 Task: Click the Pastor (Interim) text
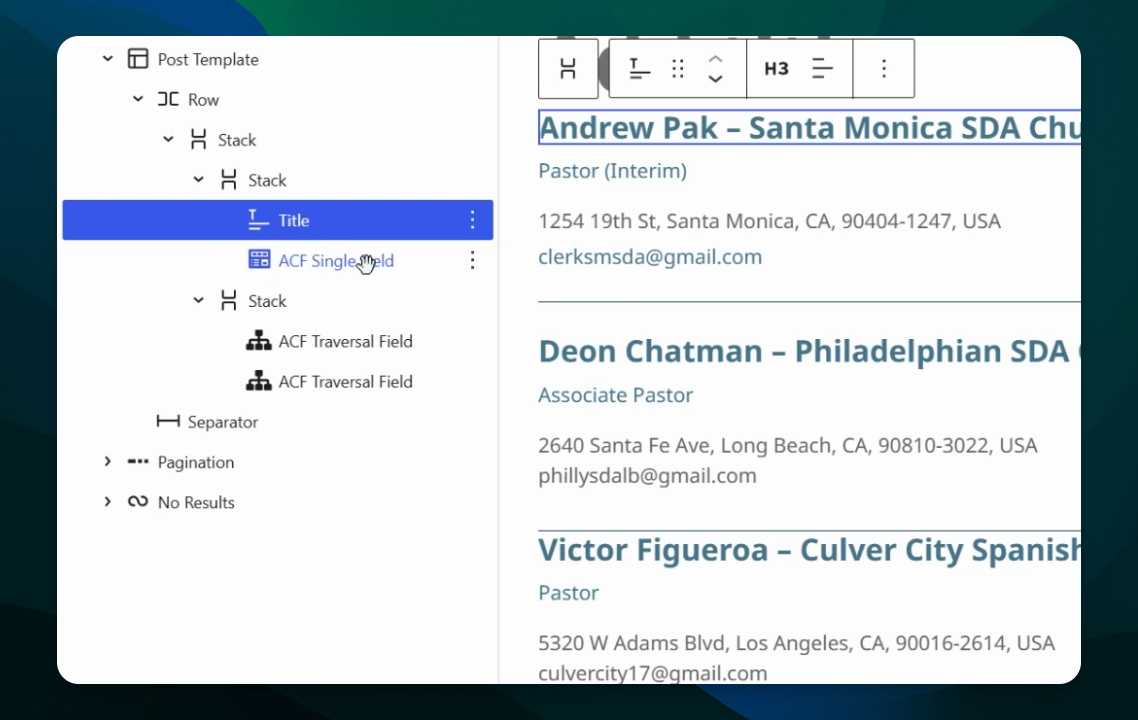click(613, 171)
